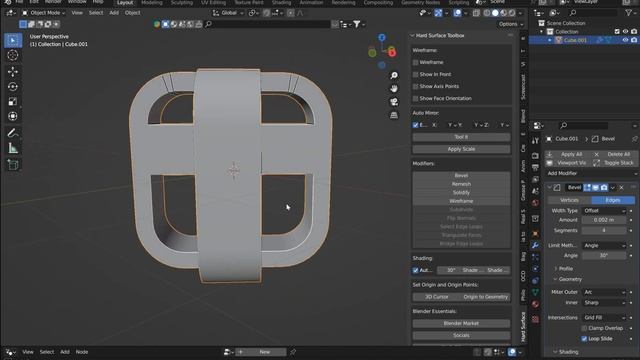Open the Intersections Grid Fill dropdown
The width and height of the screenshot is (640, 360).
pyautogui.click(x=604, y=318)
